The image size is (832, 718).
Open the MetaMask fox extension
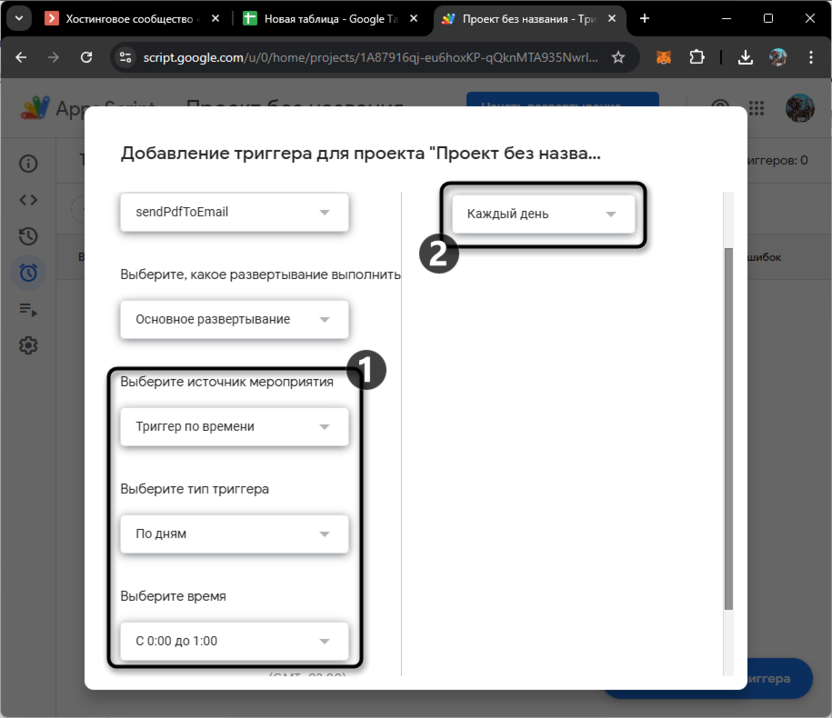[664, 57]
